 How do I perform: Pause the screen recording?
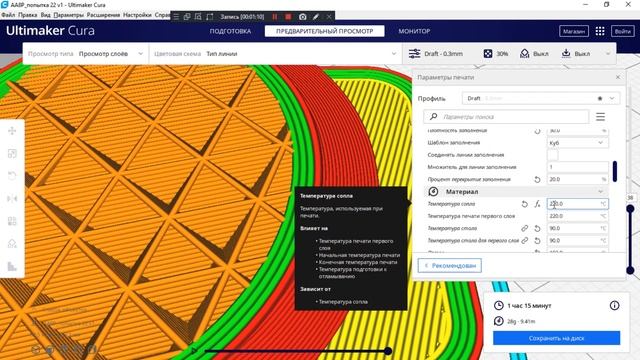tap(275, 17)
